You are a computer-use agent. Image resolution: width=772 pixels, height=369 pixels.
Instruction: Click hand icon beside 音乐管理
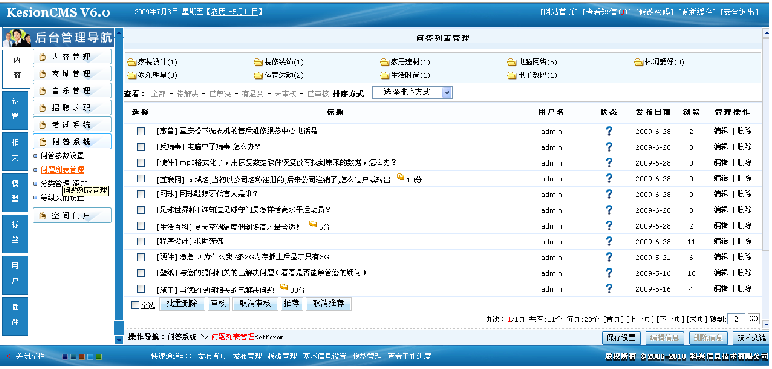coord(43,91)
